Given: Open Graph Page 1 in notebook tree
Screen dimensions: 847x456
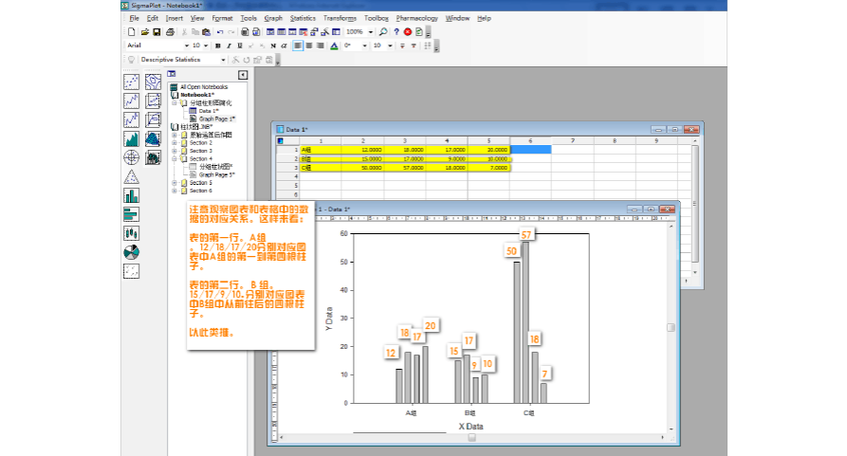Looking at the screenshot, I should [216, 118].
